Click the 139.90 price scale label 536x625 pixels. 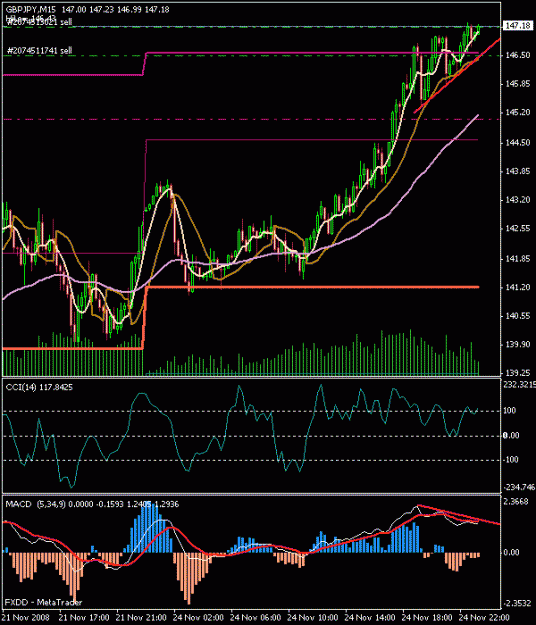pos(518,344)
